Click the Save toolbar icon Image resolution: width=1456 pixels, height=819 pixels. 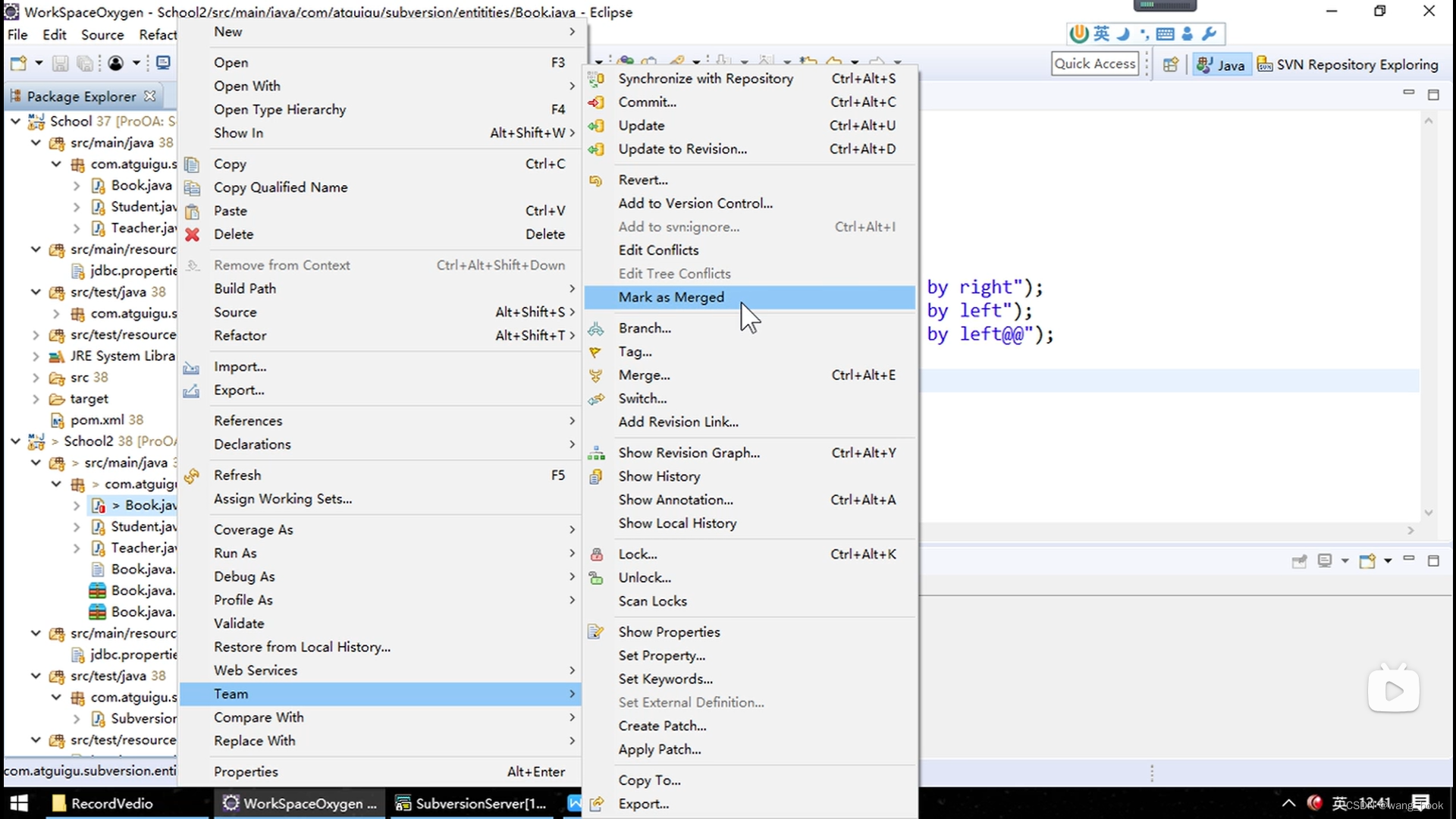point(60,63)
